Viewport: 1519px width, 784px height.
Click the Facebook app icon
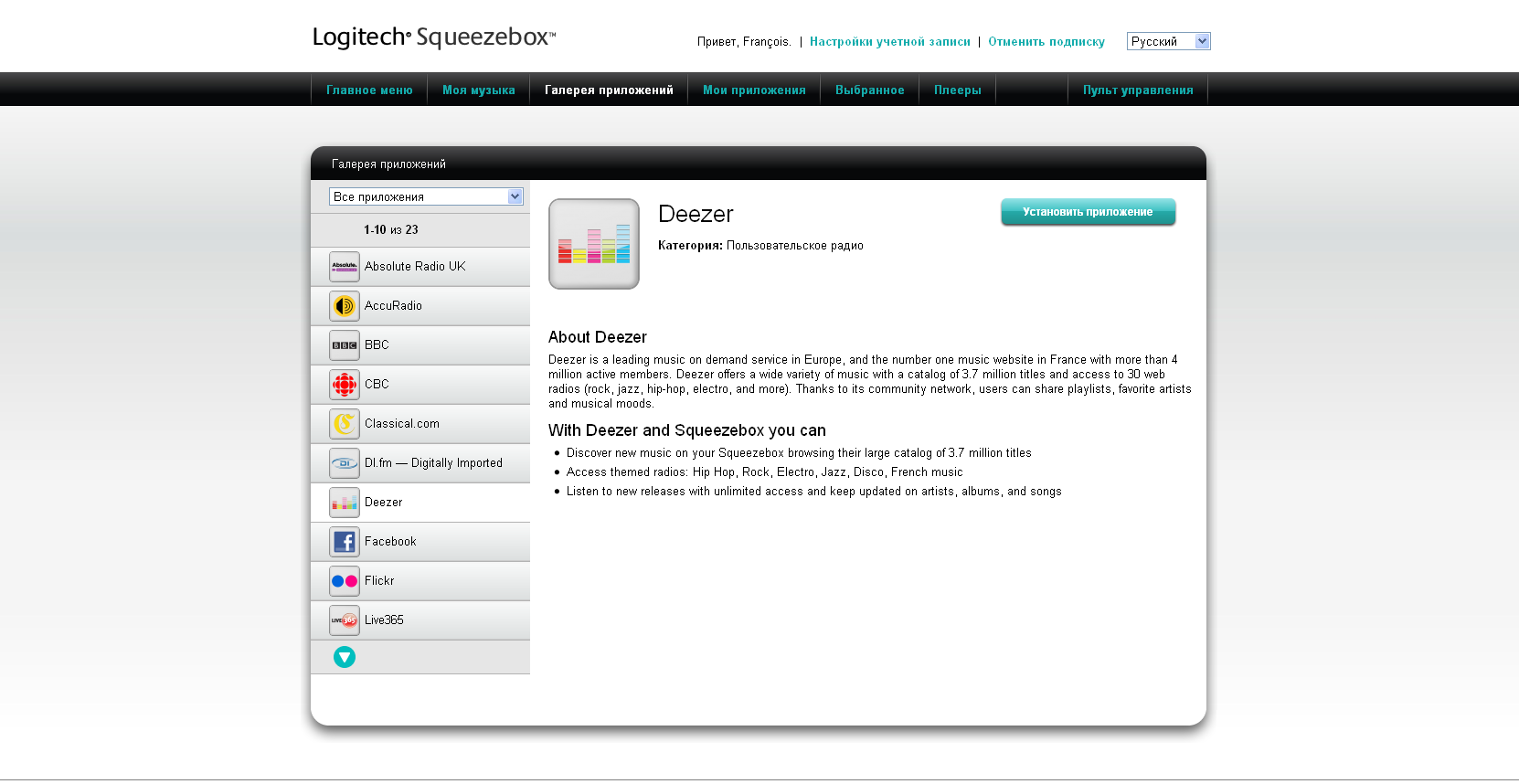pos(345,542)
